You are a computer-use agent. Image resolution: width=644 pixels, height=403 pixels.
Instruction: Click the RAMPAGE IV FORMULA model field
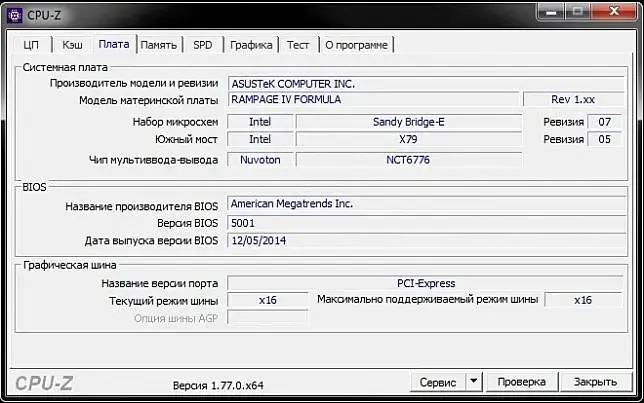374,99
